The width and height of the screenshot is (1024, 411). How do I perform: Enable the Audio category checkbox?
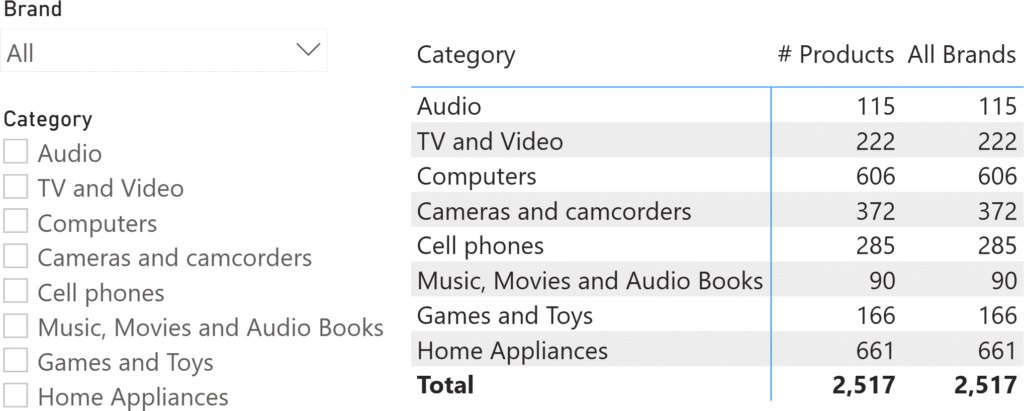[16, 153]
